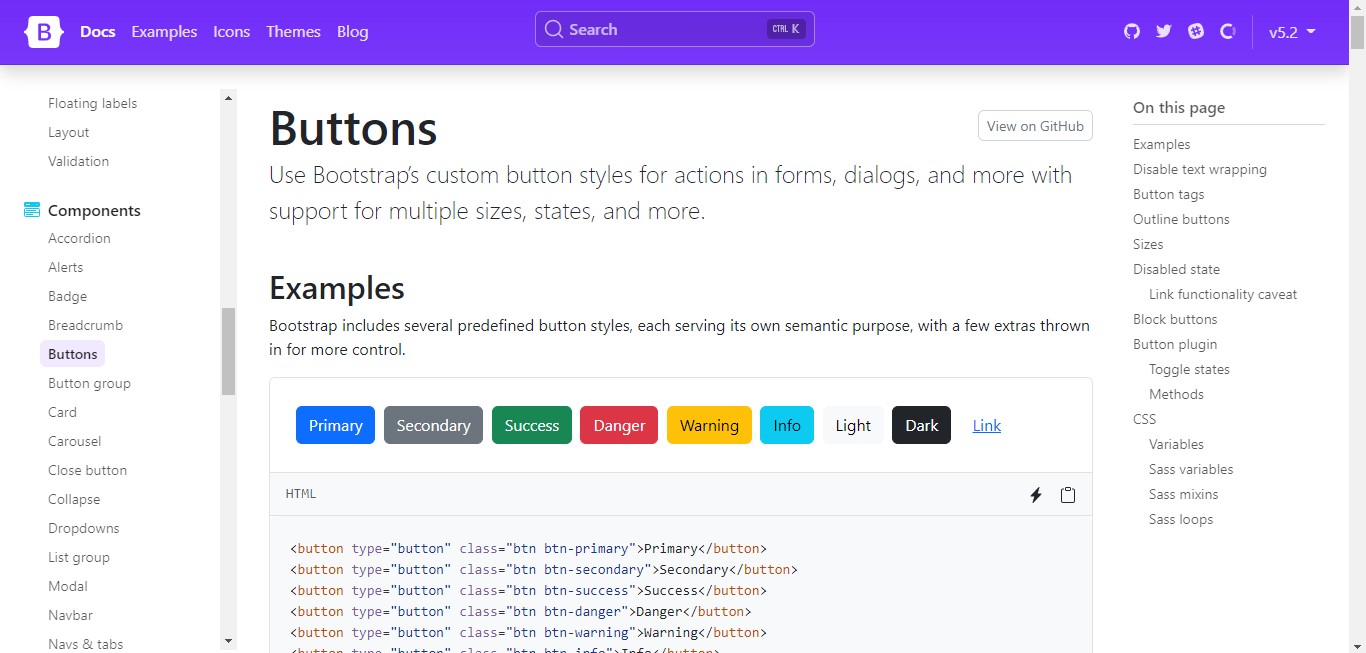Go to Icons in top navigation

click(x=231, y=32)
